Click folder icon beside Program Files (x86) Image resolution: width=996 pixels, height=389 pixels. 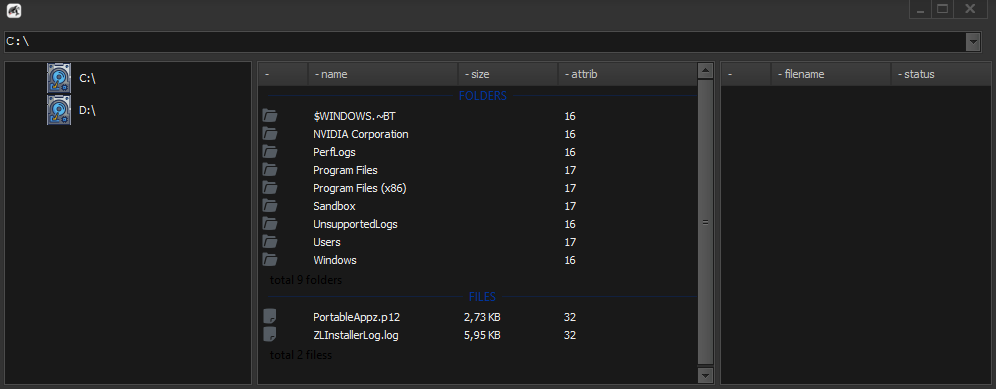pyautogui.click(x=270, y=188)
